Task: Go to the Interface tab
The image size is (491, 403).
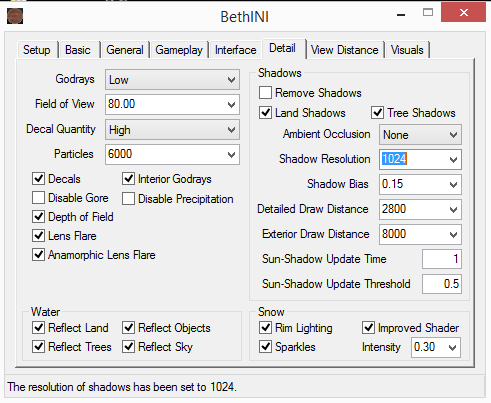Action: (x=235, y=50)
